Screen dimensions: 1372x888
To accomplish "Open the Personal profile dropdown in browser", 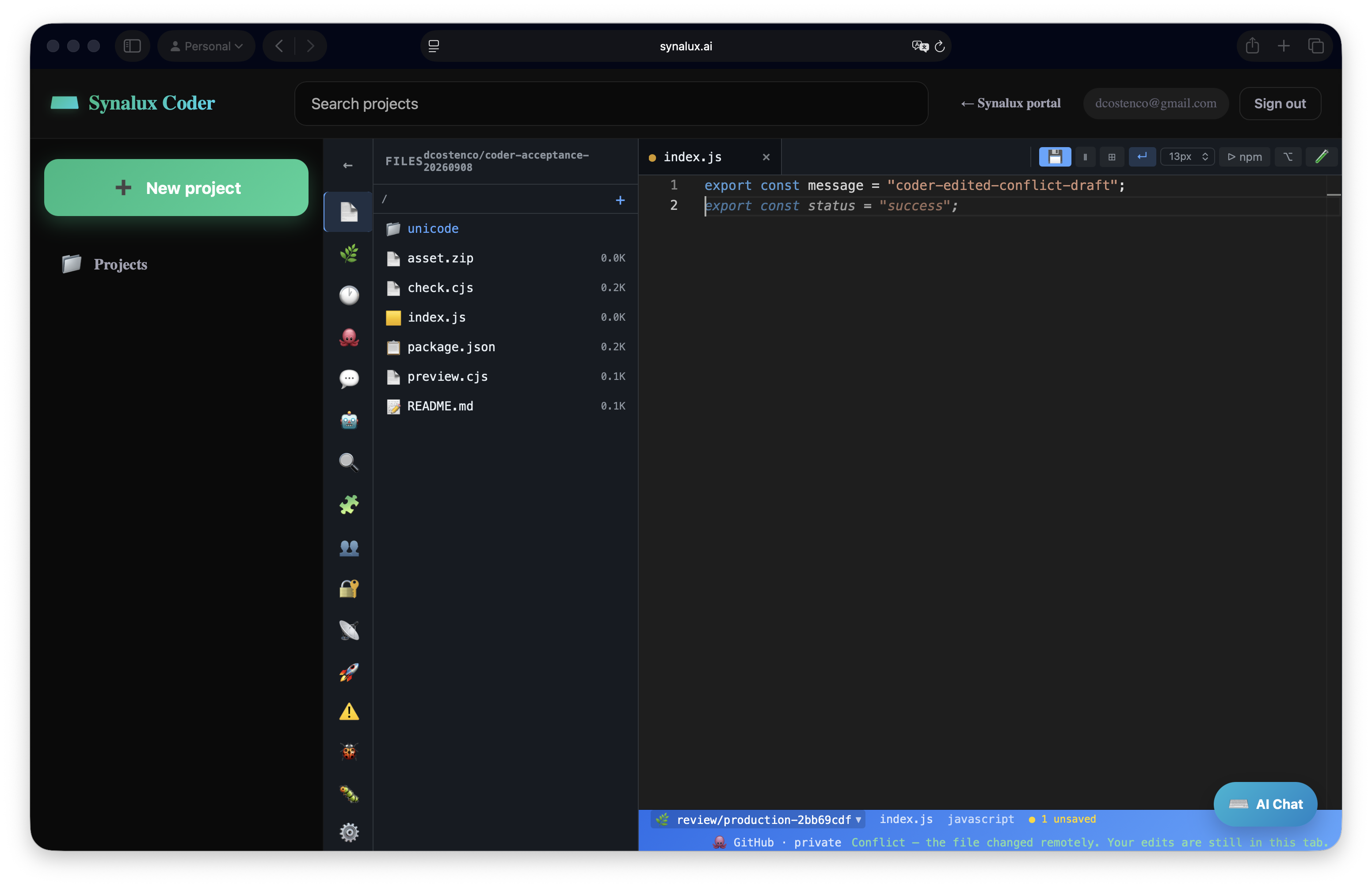I will (206, 46).
